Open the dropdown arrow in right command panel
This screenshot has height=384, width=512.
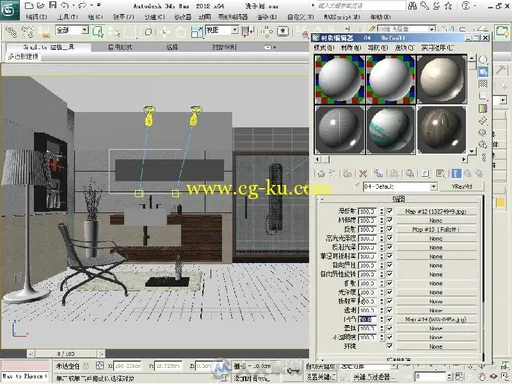(x=503, y=100)
